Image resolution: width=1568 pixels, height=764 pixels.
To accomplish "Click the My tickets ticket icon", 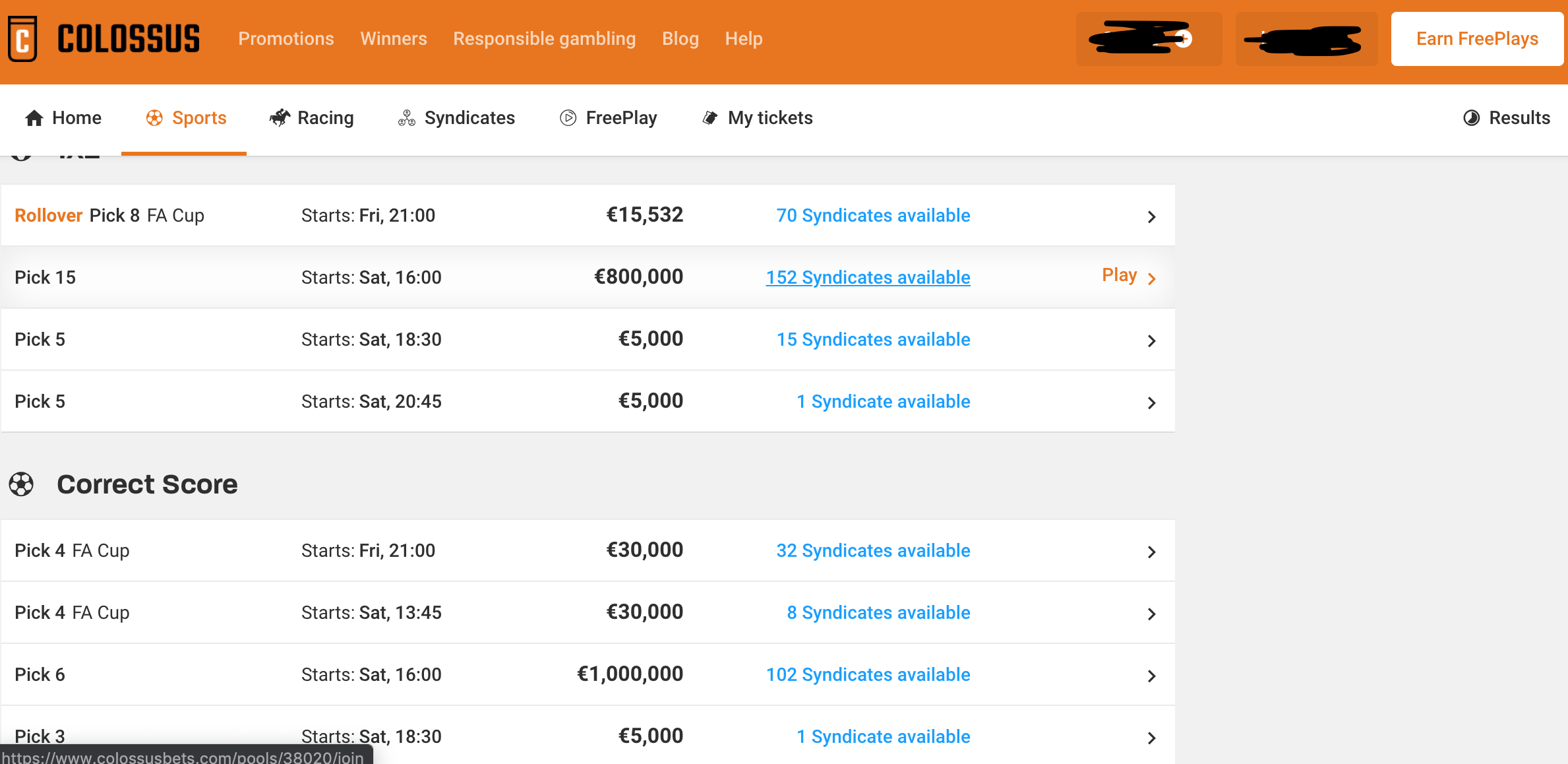I will [710, 118].
